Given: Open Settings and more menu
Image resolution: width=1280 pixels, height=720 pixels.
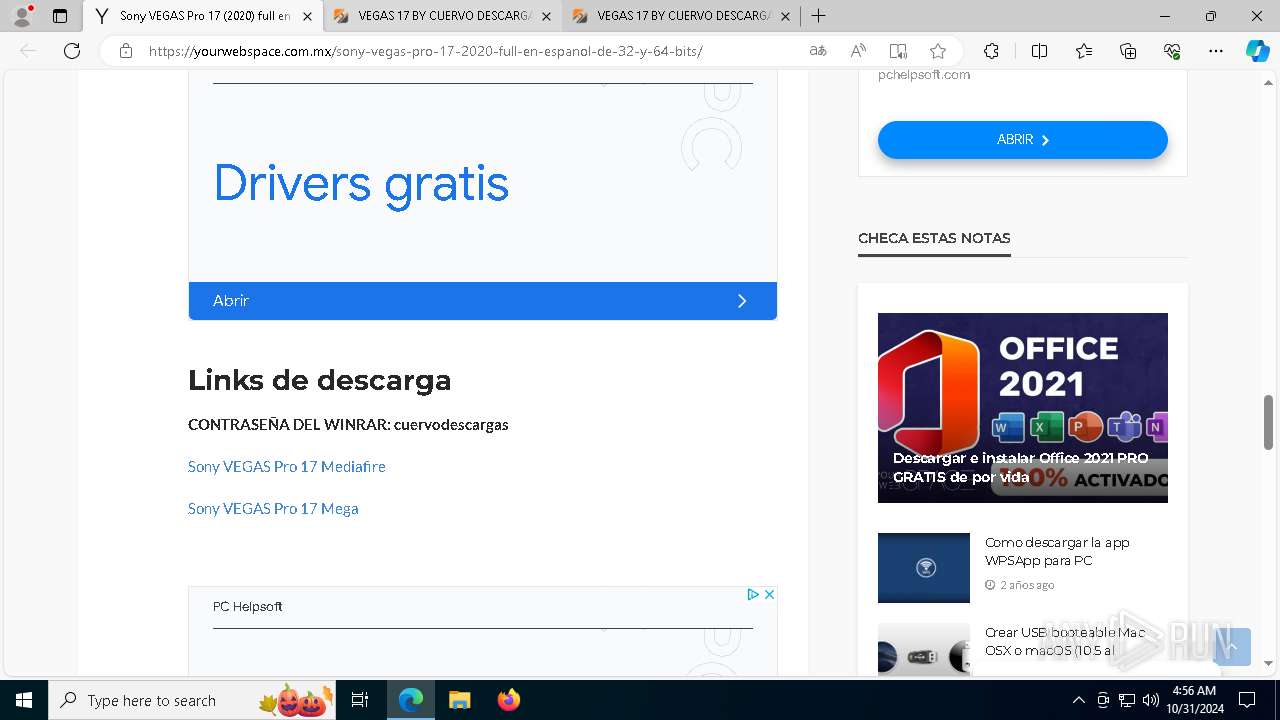Looking at the screenshot, I should pos(1216,51).
